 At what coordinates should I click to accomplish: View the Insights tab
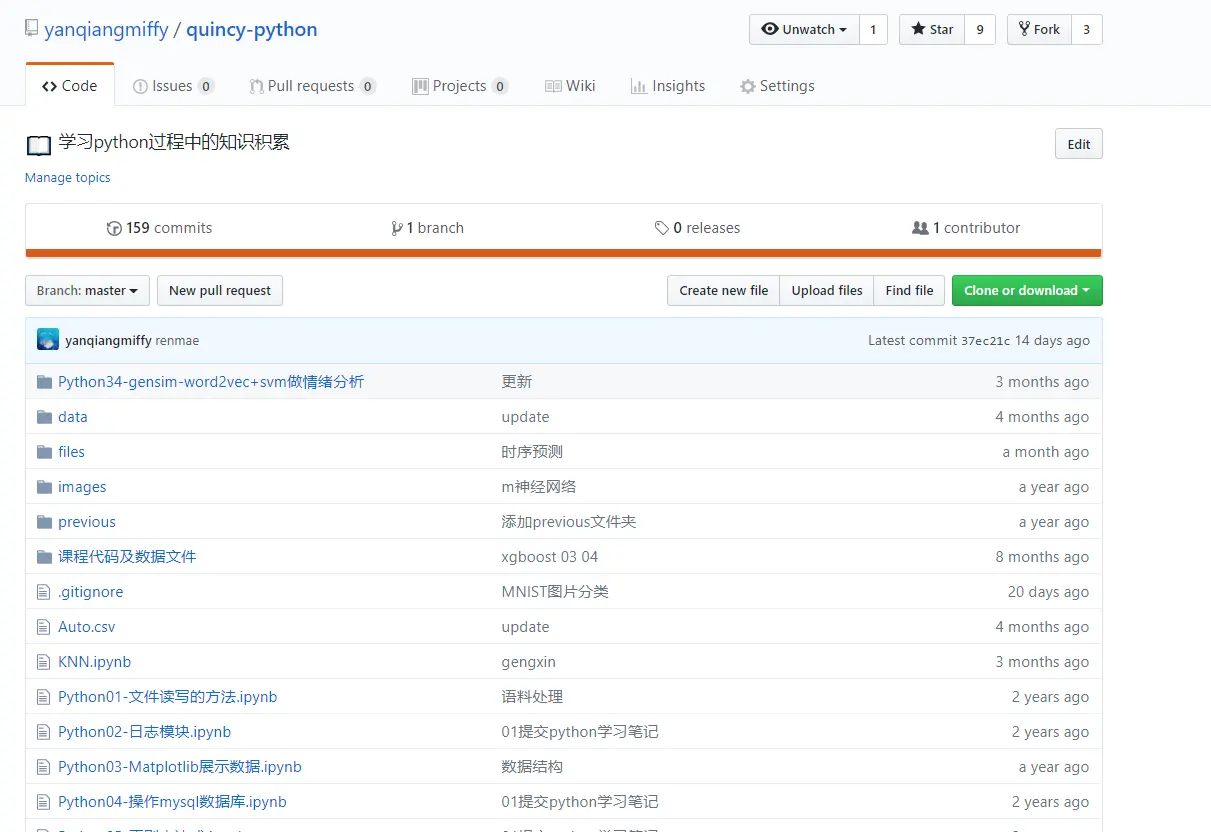tap(668, 86)
